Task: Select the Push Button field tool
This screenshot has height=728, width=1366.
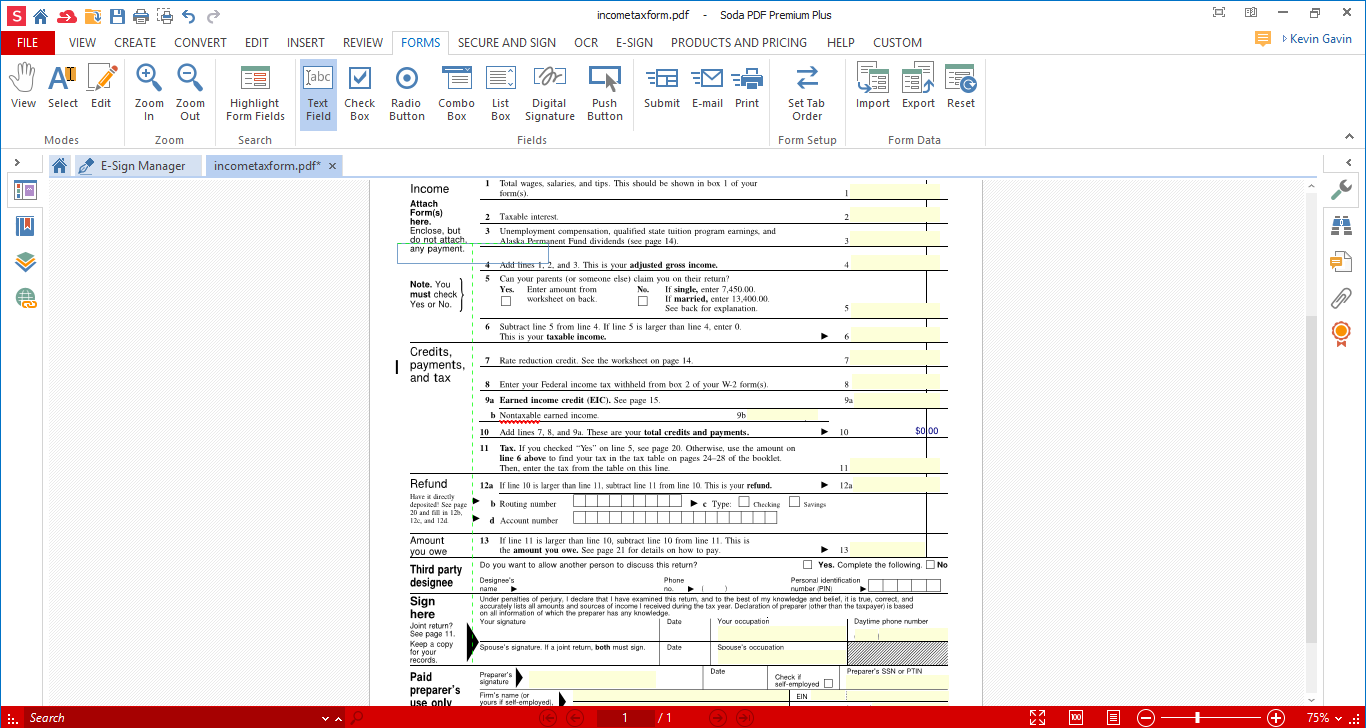Action: pyautogui.click(x=605, y=94)
